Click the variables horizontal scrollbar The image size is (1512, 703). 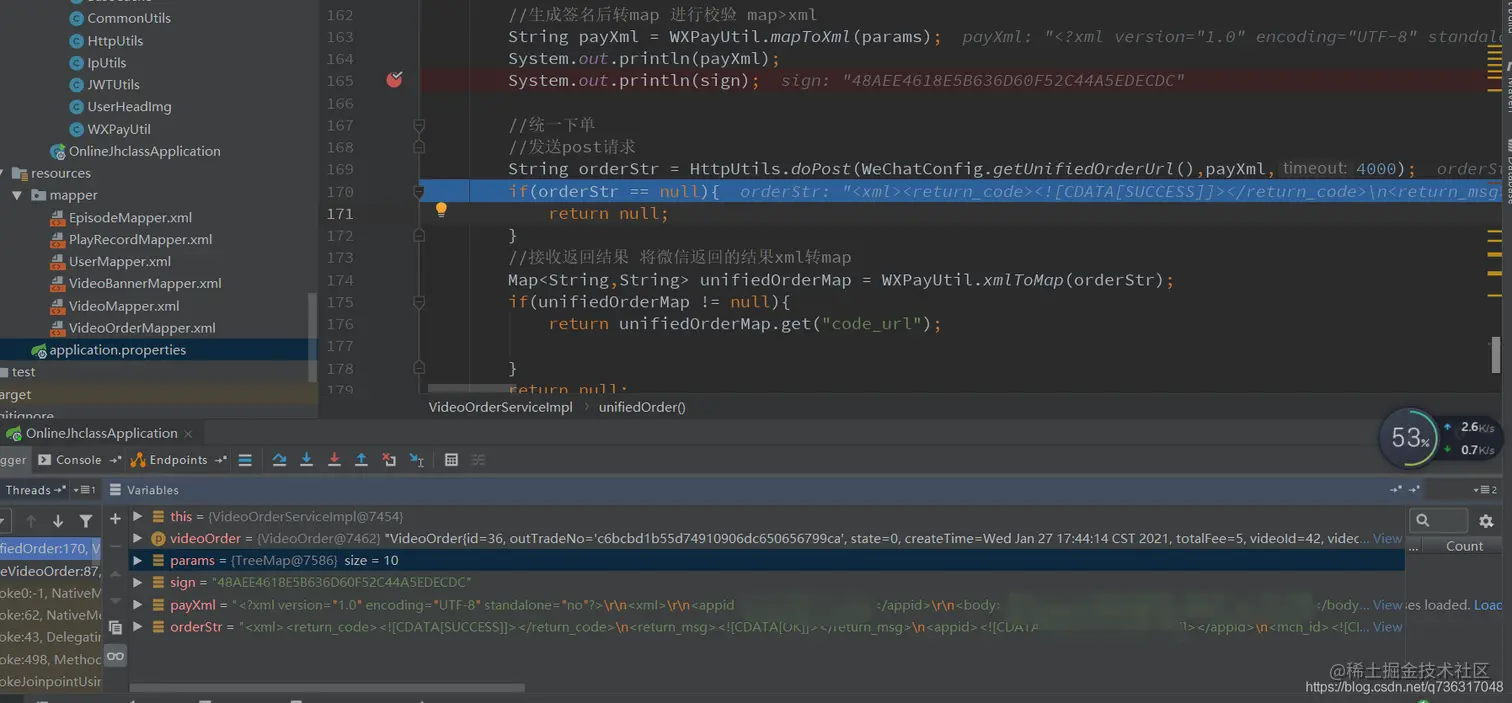pos(327,688)
